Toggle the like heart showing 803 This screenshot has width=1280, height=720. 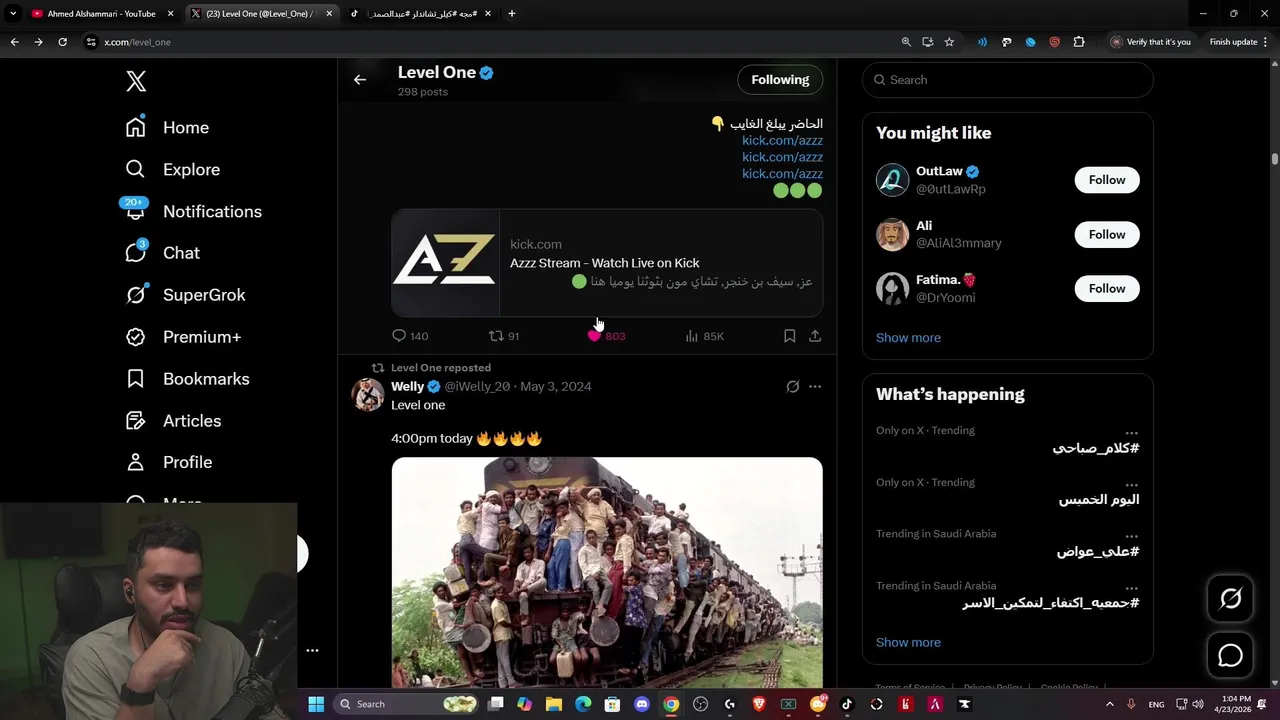(606, 336)
